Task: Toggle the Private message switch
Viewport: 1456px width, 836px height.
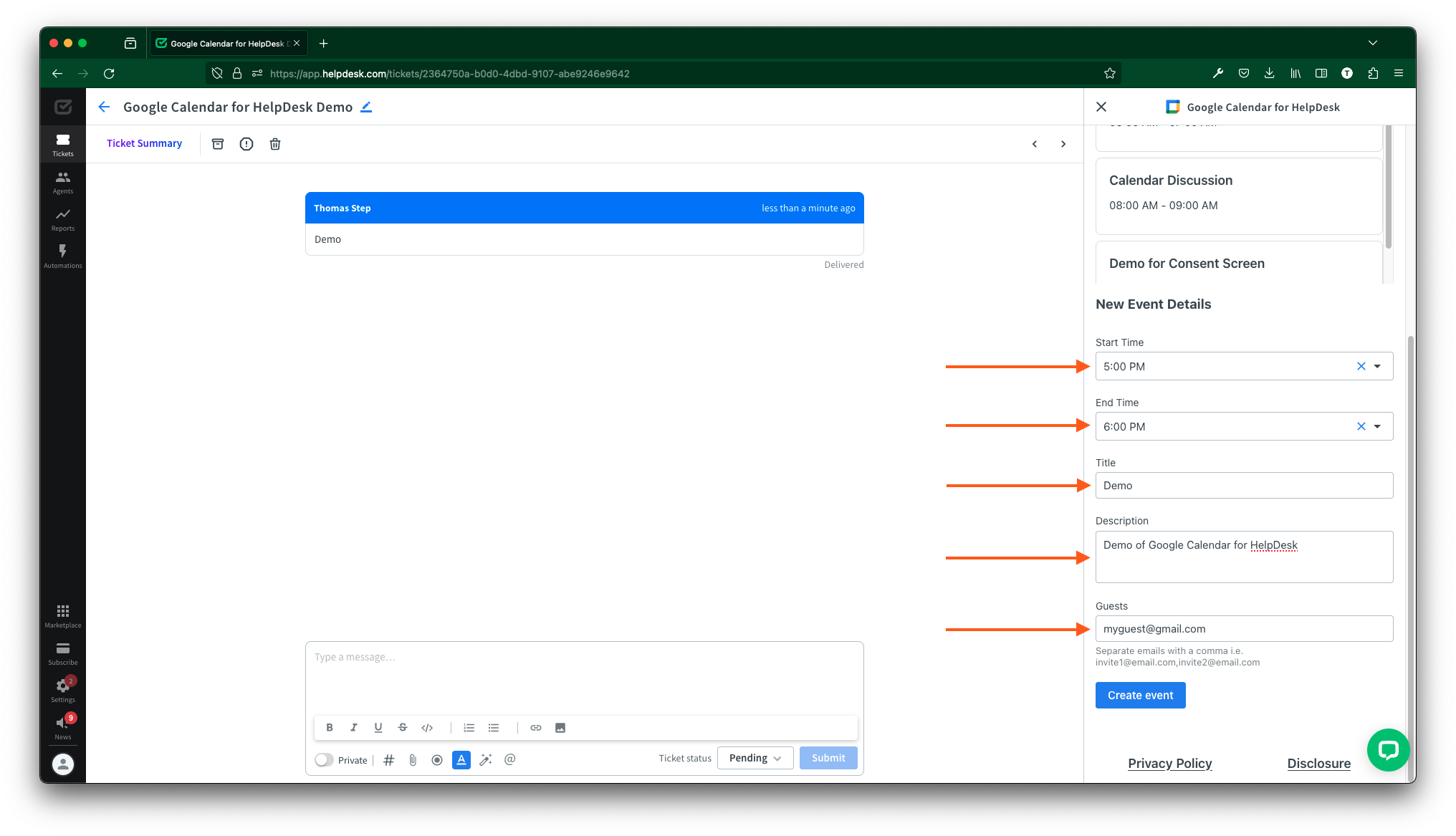Action: 324,760
